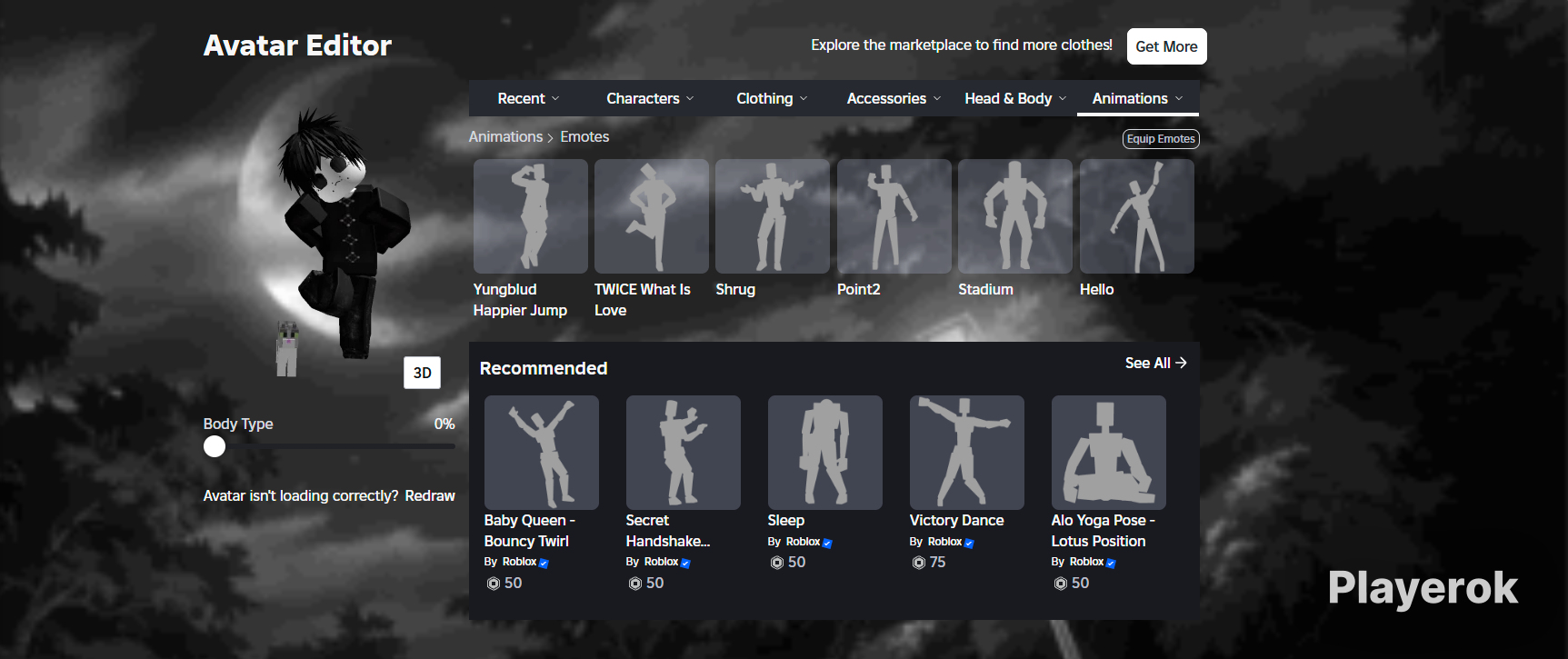Go to Animations in the breadcrumb
1568x659 pixels.
(505, 136)
